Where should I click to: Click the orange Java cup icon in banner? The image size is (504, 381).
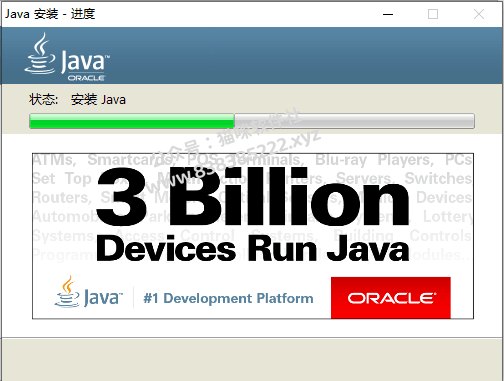point(67,291)
